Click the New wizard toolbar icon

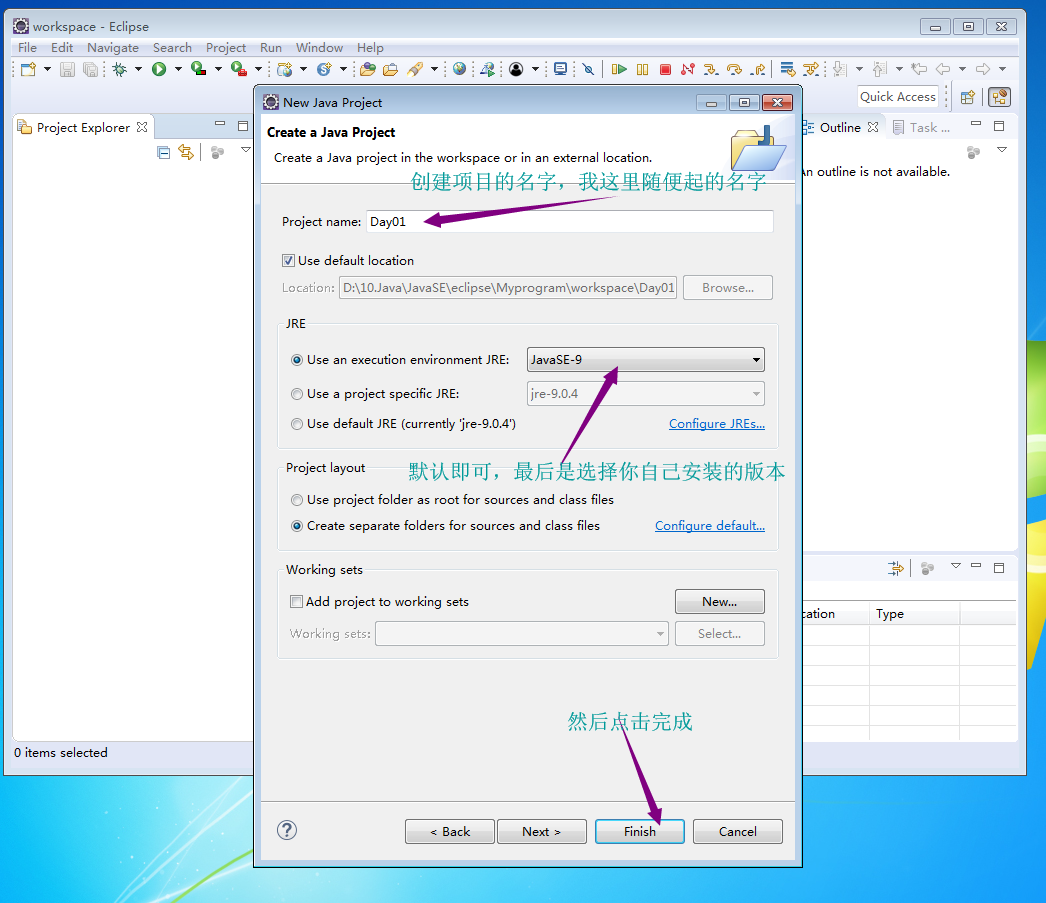point(28,69)
